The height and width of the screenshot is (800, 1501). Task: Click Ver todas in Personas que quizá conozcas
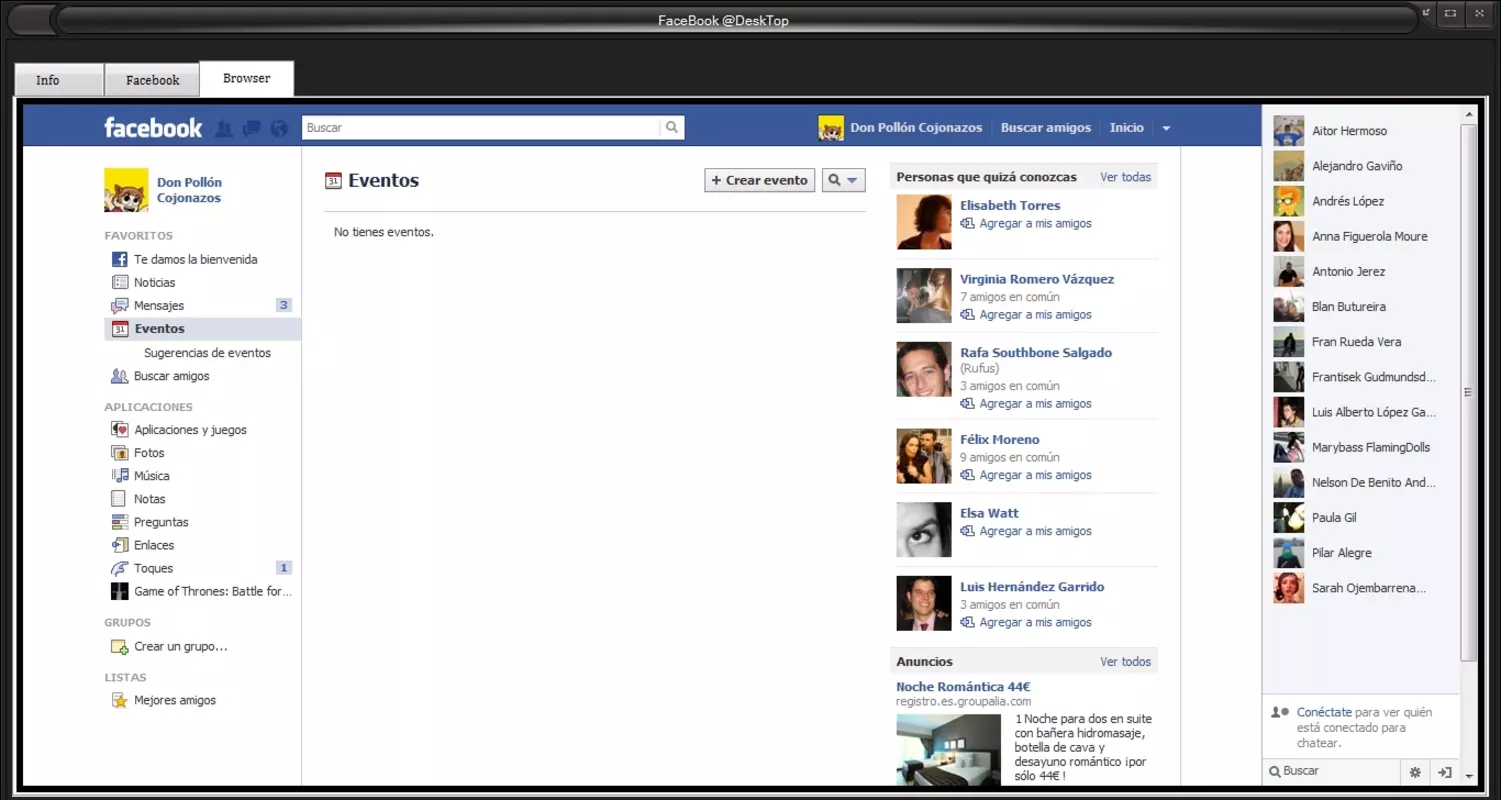tap(1126, 177)
